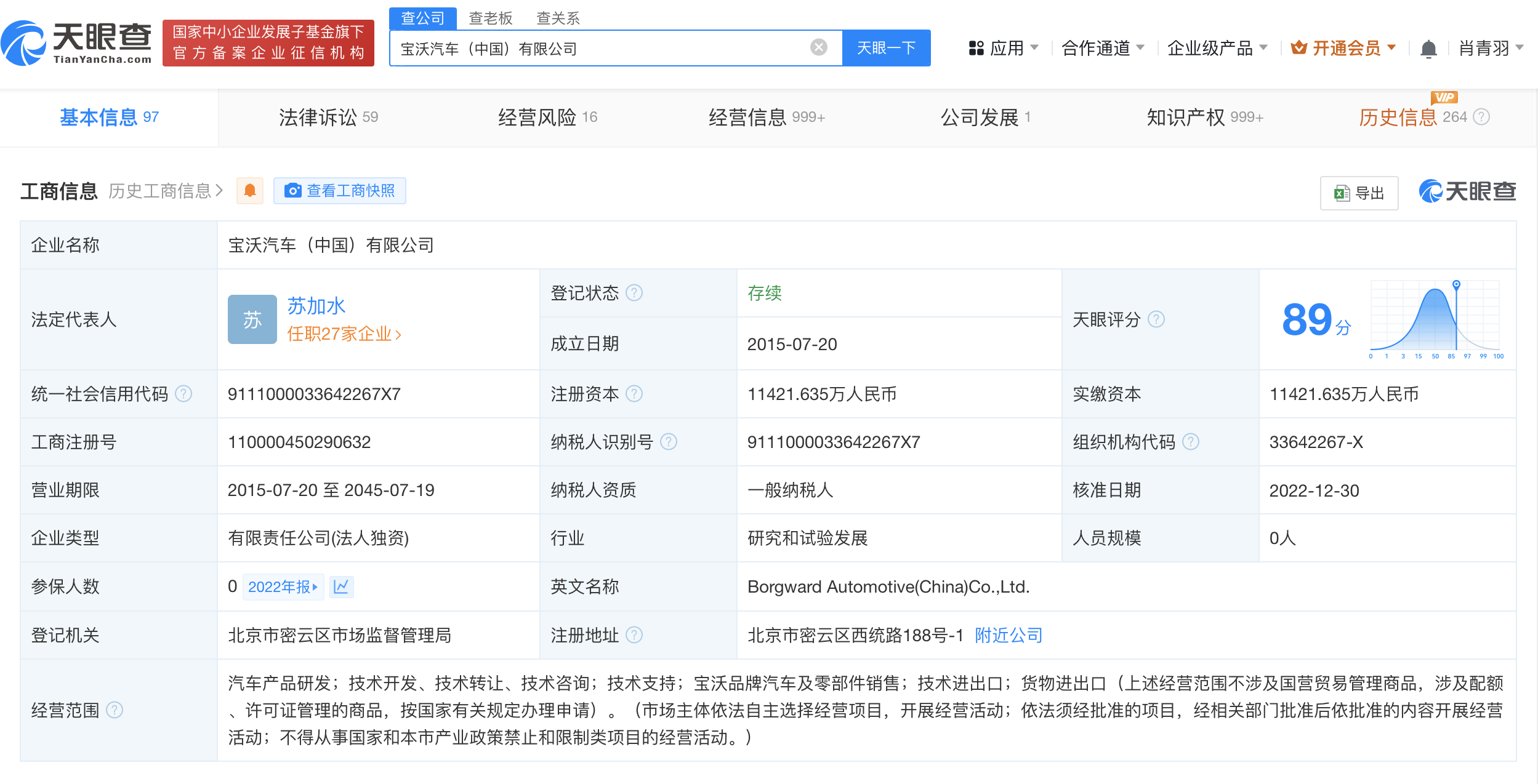Image resolution: width=1538 pixels, height=784 pixels.
Task: Open notifications bell icon
Action: click(1428, 48)
